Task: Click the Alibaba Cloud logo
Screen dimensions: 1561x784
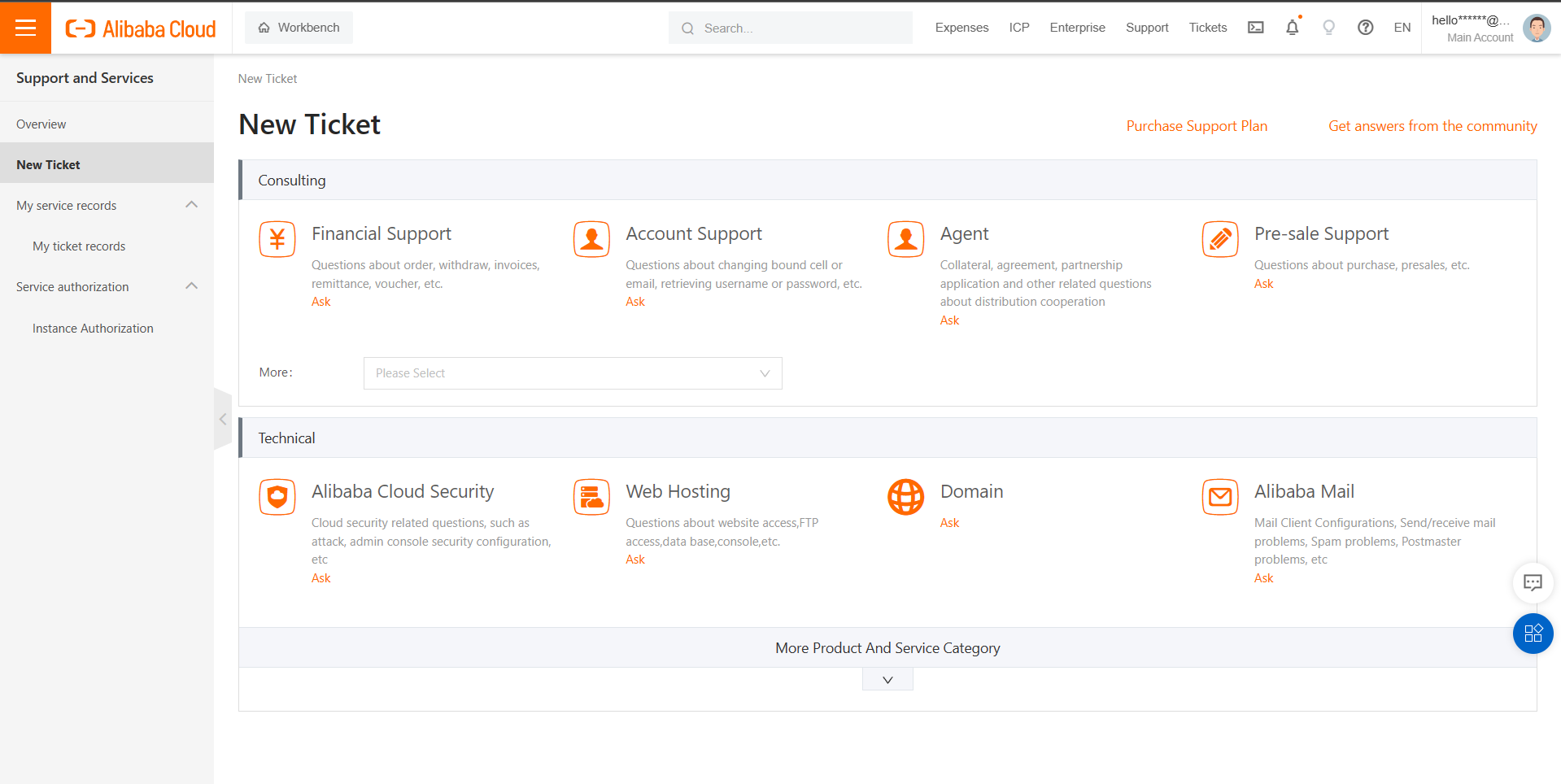Action: [141, 28]
